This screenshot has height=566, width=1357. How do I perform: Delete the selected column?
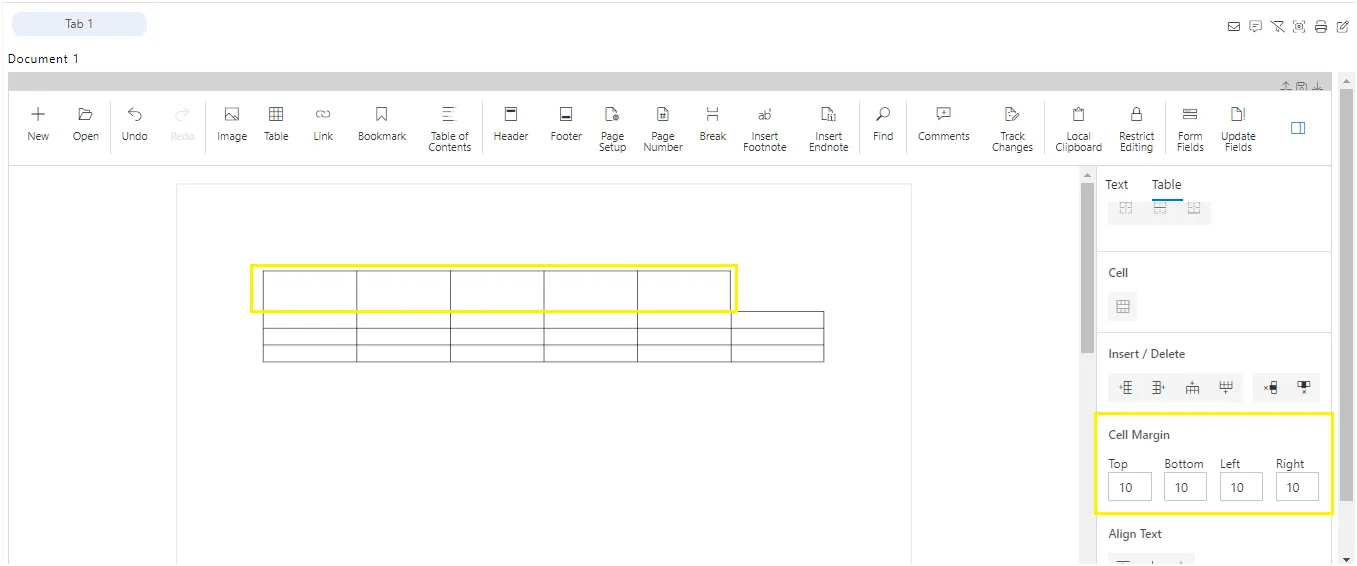1303,388
